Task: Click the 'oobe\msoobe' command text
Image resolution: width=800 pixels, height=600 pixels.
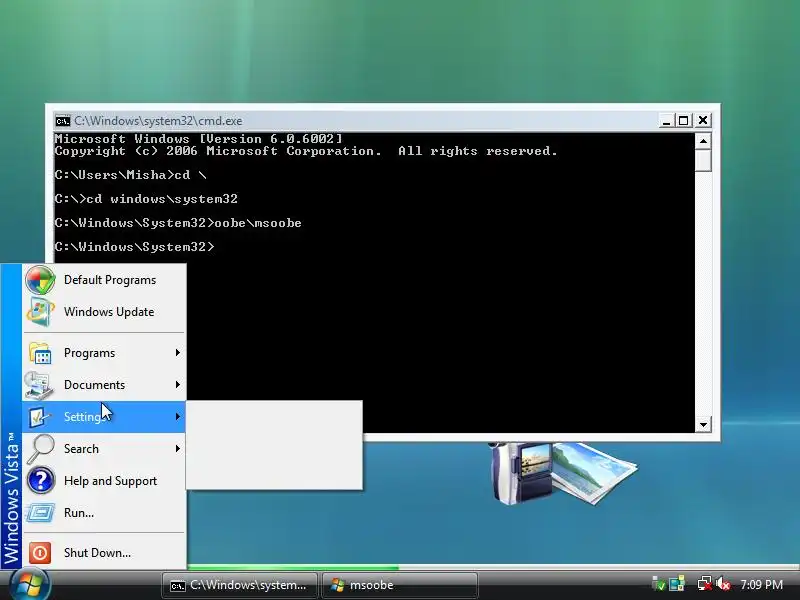Action: (258, 223)
